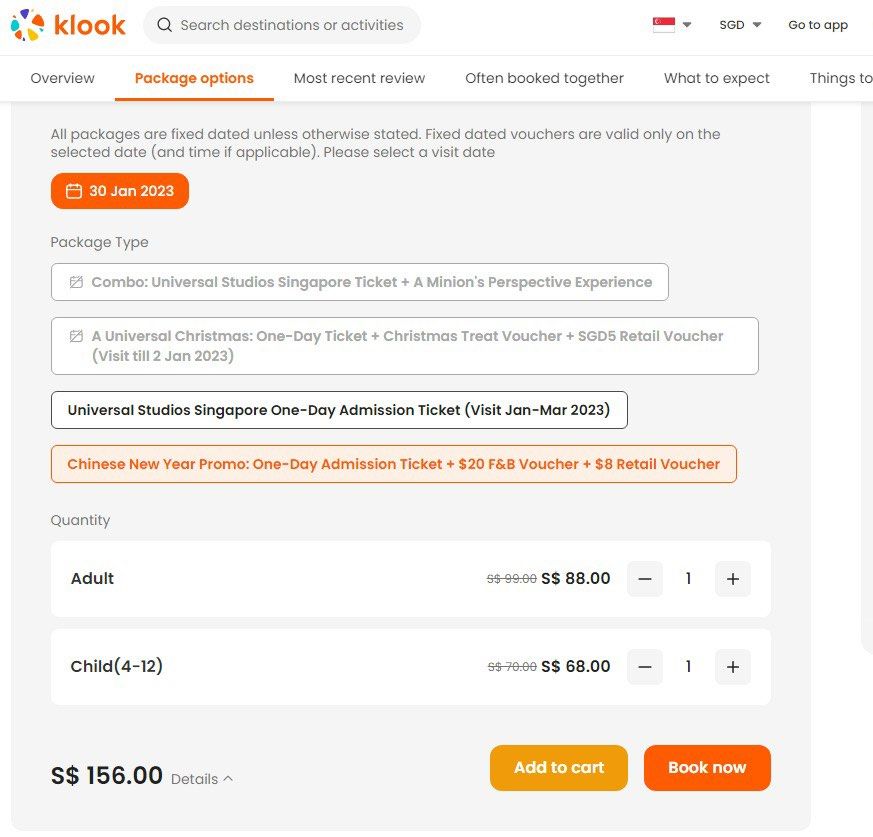Screen dimensions: 873x837
Task: Open the SGD currency dropdown
Action: 740,25
